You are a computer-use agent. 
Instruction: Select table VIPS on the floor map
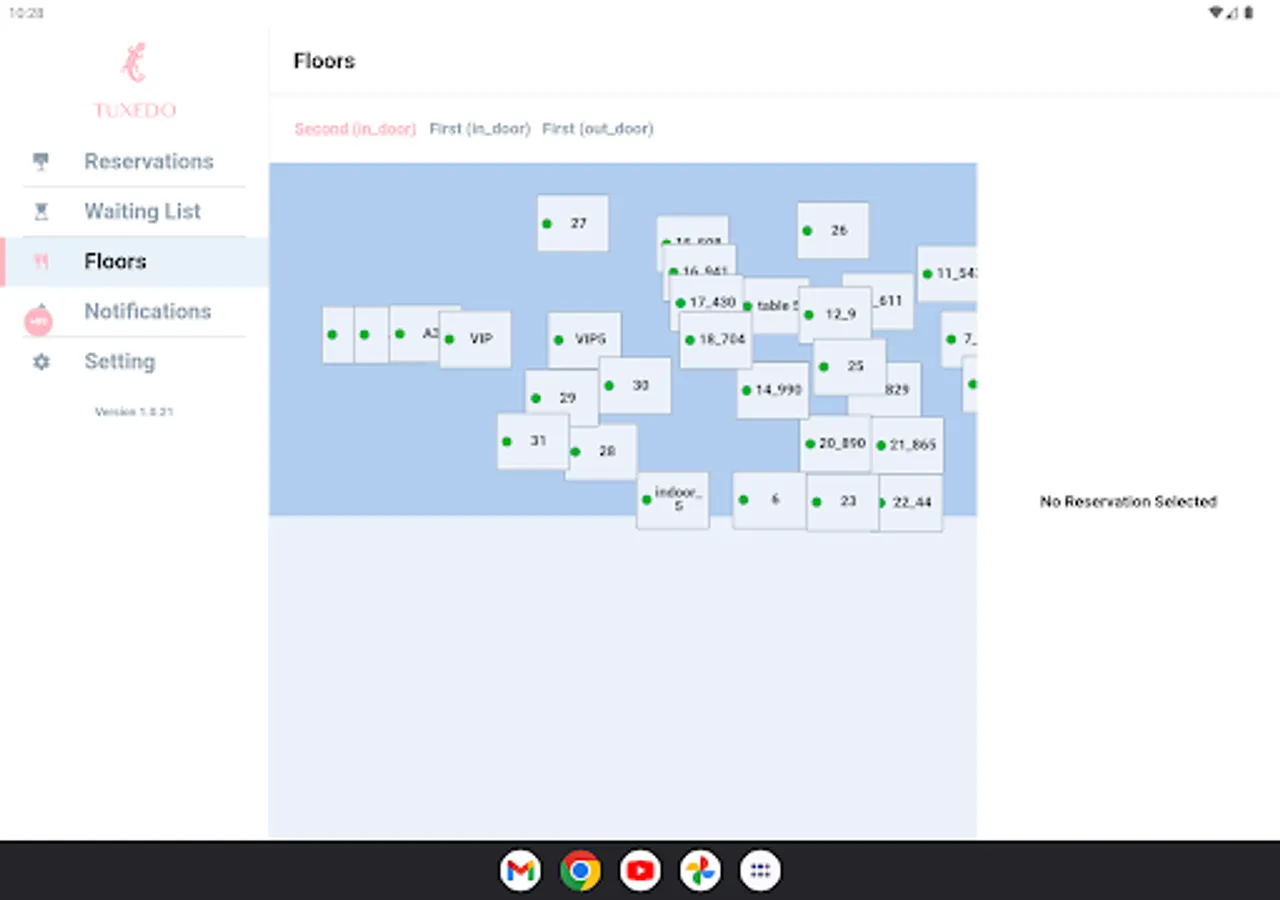coord(586,339)
